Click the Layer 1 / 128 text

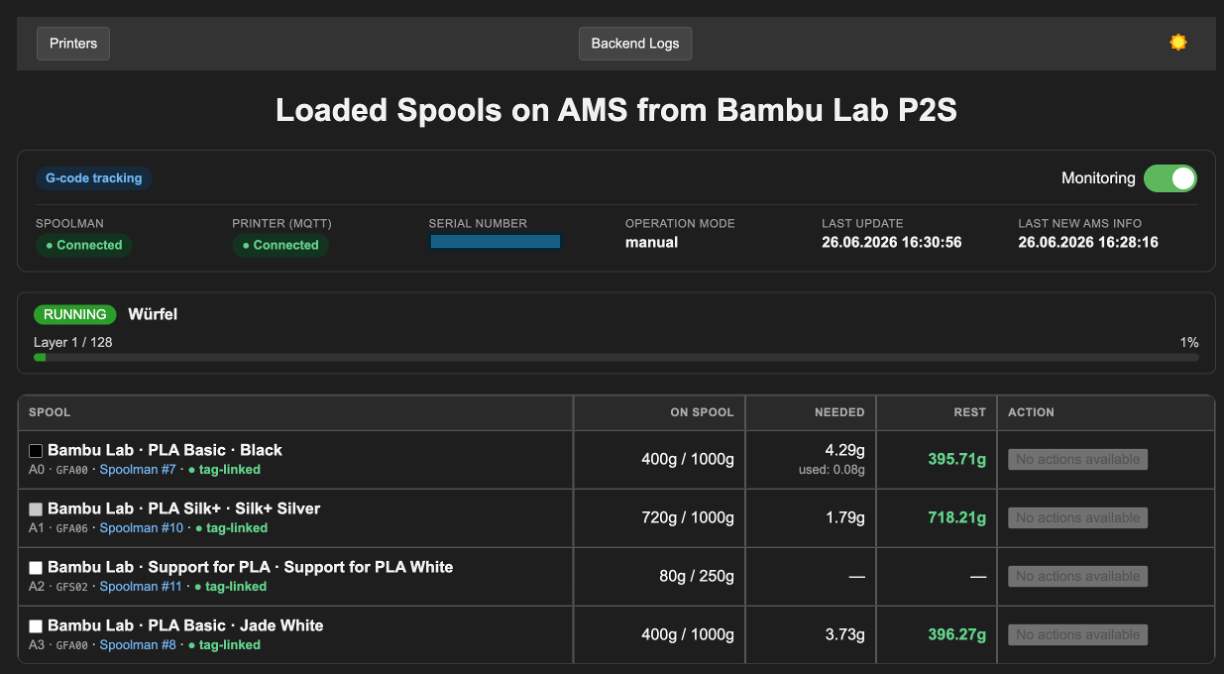click(x=73, y=342)
